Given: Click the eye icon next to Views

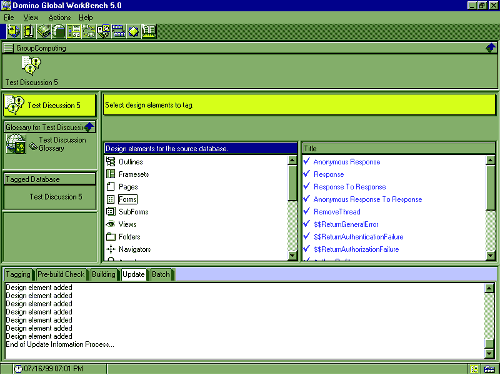Looking at the screenshot, I should point(110,224).
